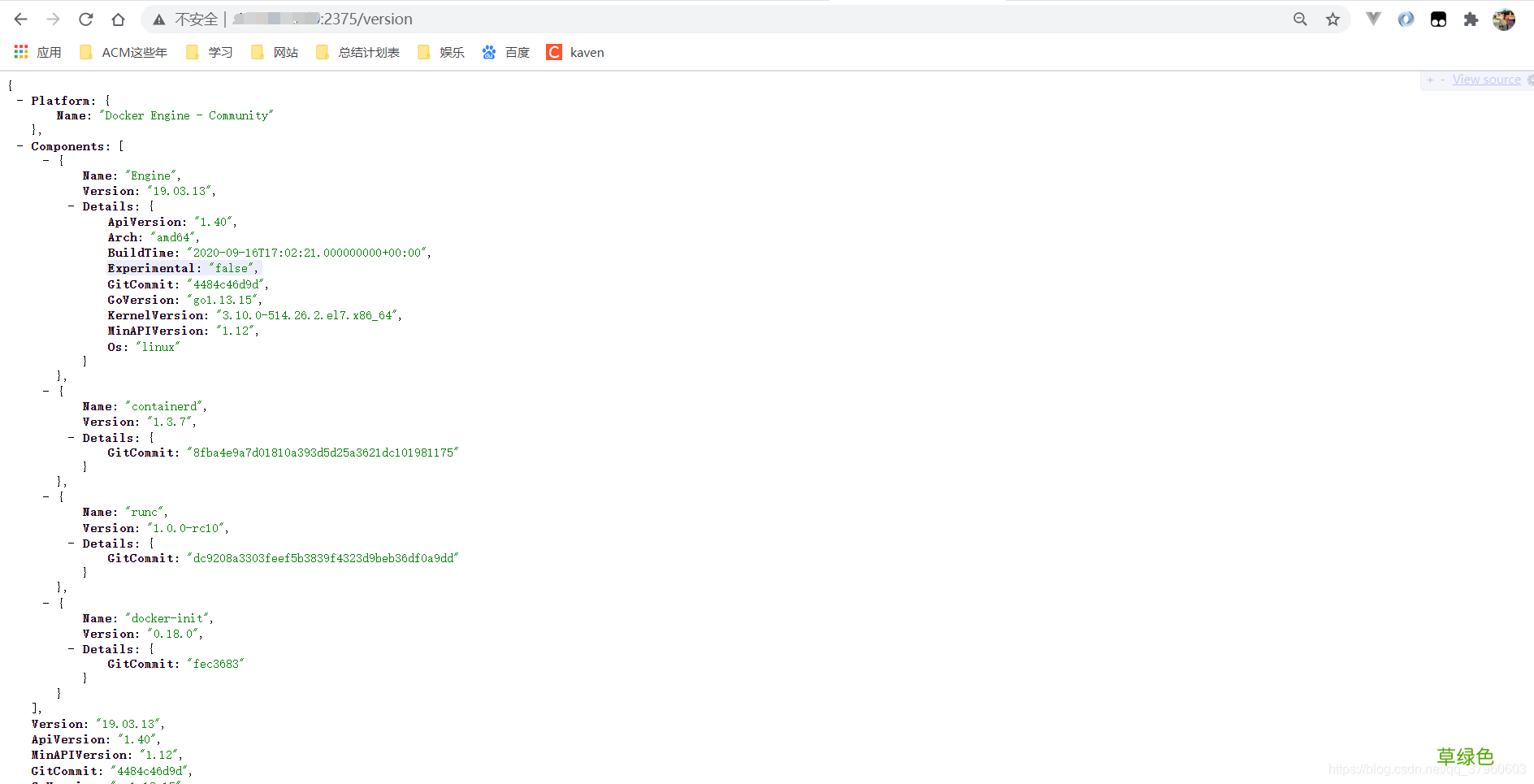Open the Extensions puzzle-piece menu
Viewport: 1534px width, 784px height.
coord(1471,19)
